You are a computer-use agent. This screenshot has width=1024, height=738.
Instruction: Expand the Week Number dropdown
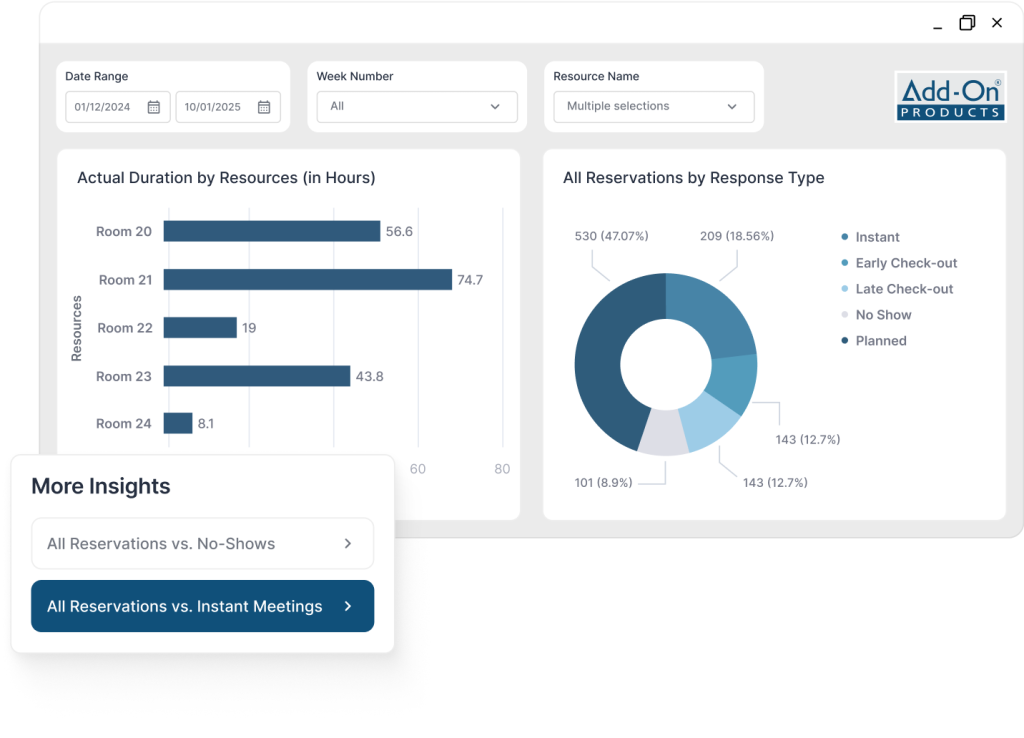417,107
